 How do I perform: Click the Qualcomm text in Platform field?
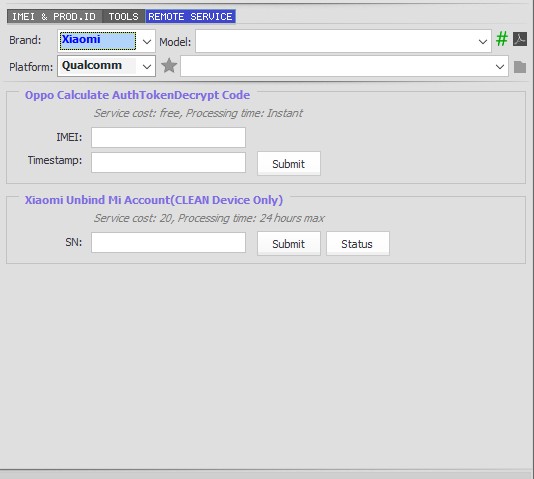(x=92, y=65)
